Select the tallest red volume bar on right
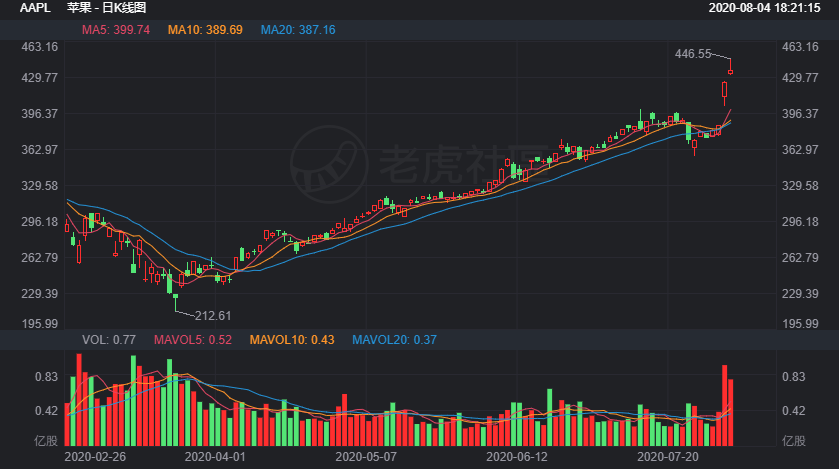The width and height of the screenshot is (839, 469). click(724, 405)
